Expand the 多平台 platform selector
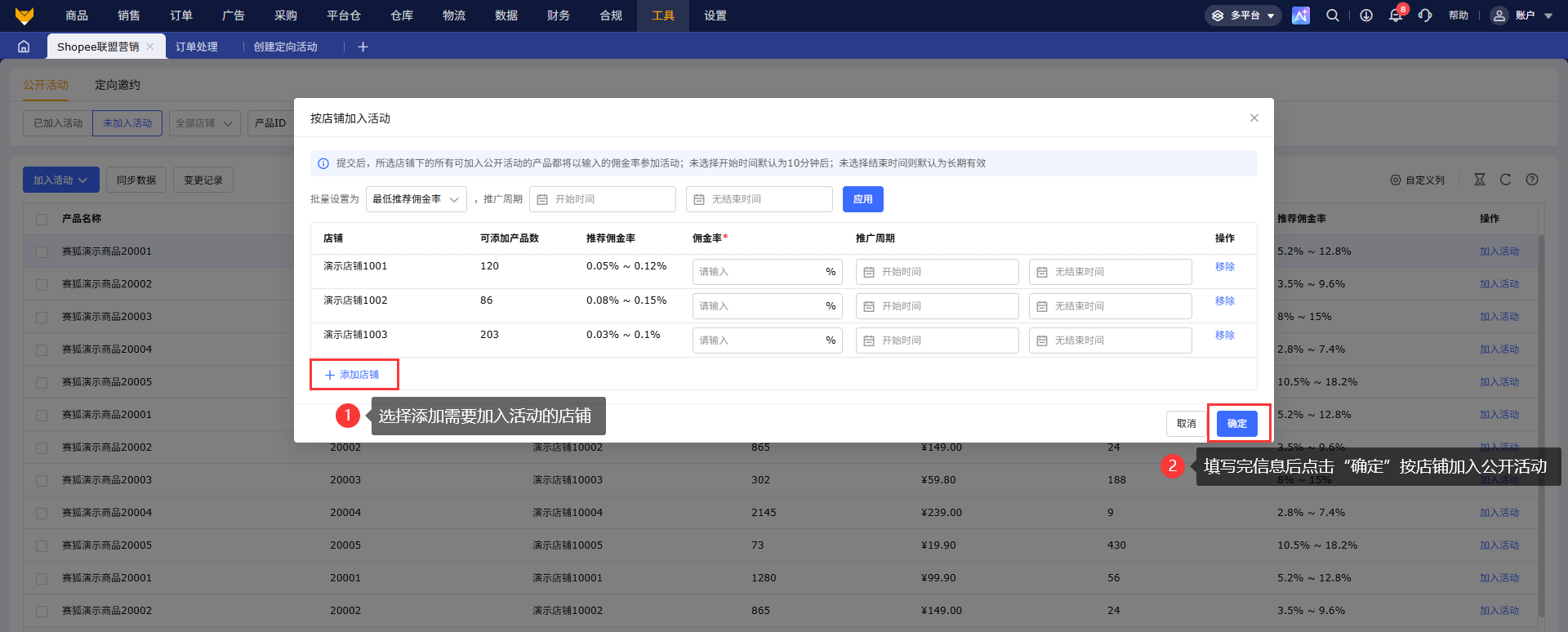The image size is (1568, 632). (1243, 16)
